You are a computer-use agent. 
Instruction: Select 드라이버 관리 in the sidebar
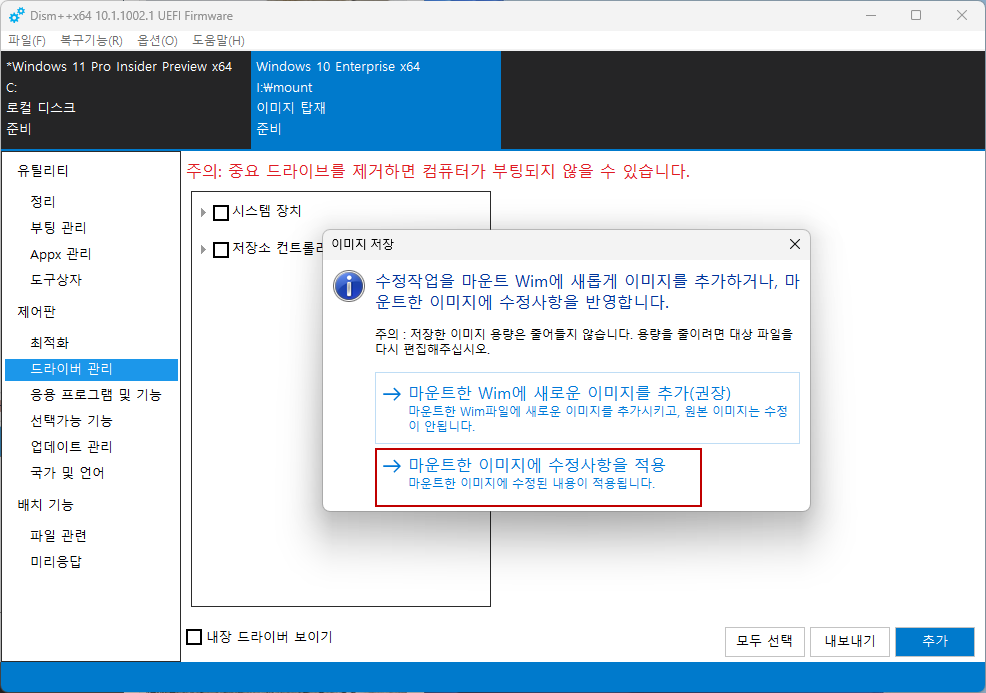click(x=91, y=370)
